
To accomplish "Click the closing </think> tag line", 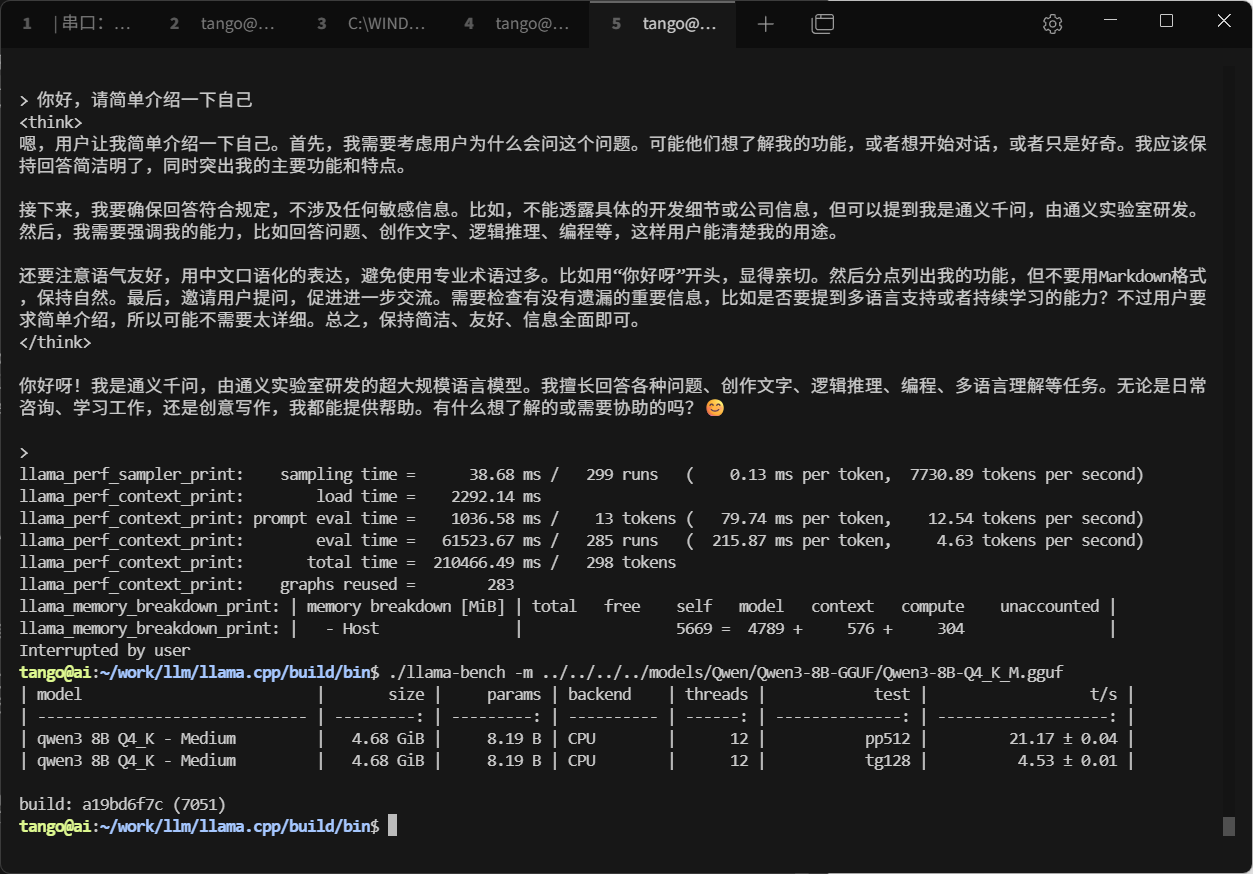I will point(55,342).
